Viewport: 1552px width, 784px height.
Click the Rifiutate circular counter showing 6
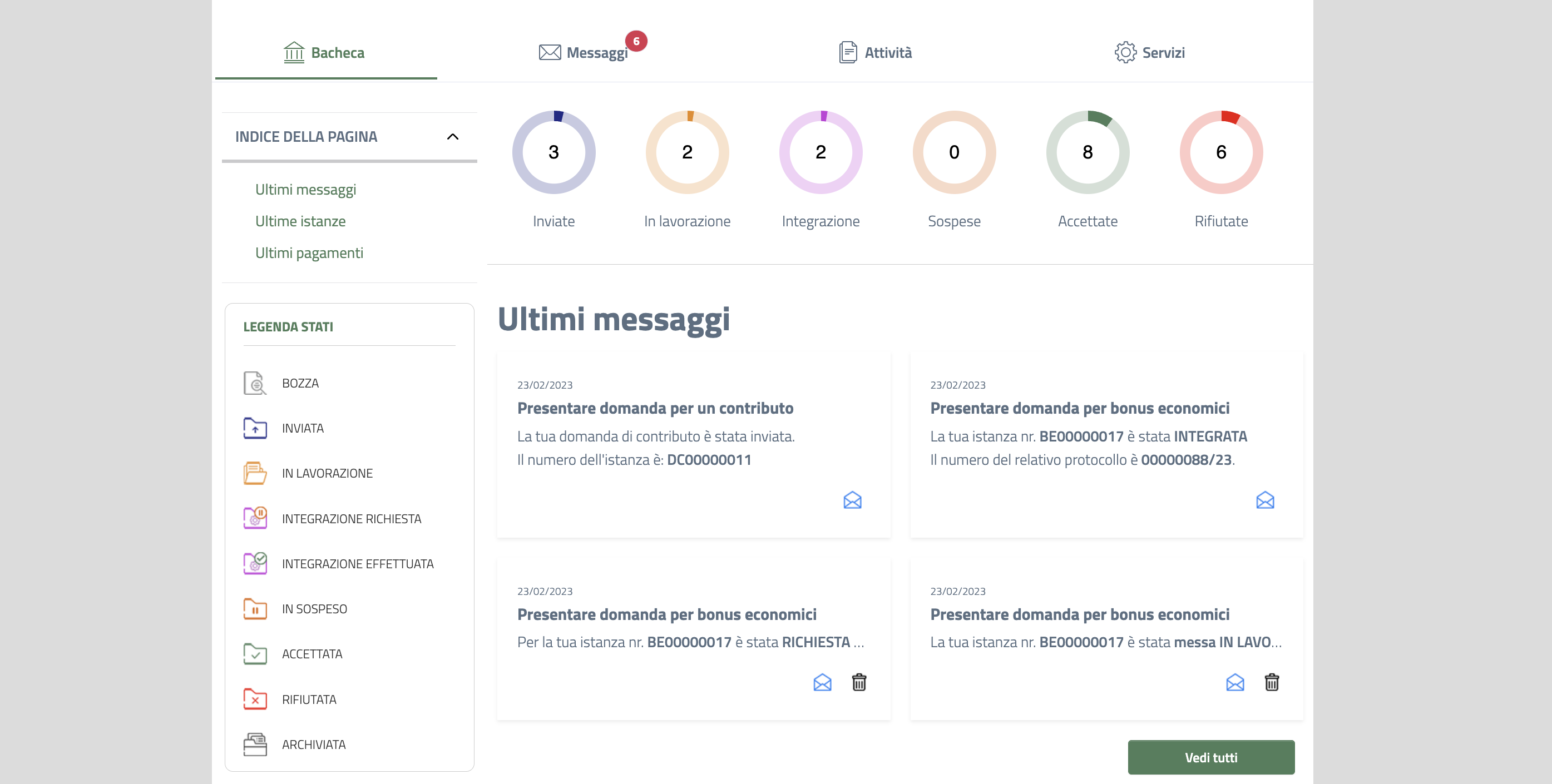pos(1220,152)
